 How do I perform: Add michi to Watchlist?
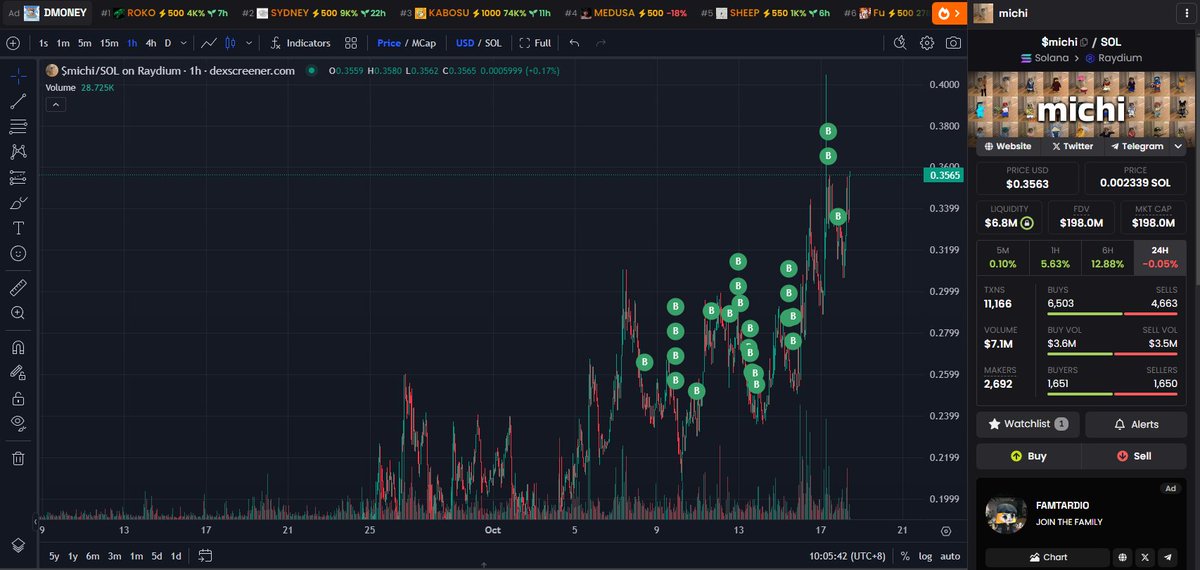[x=1028, y=424]
